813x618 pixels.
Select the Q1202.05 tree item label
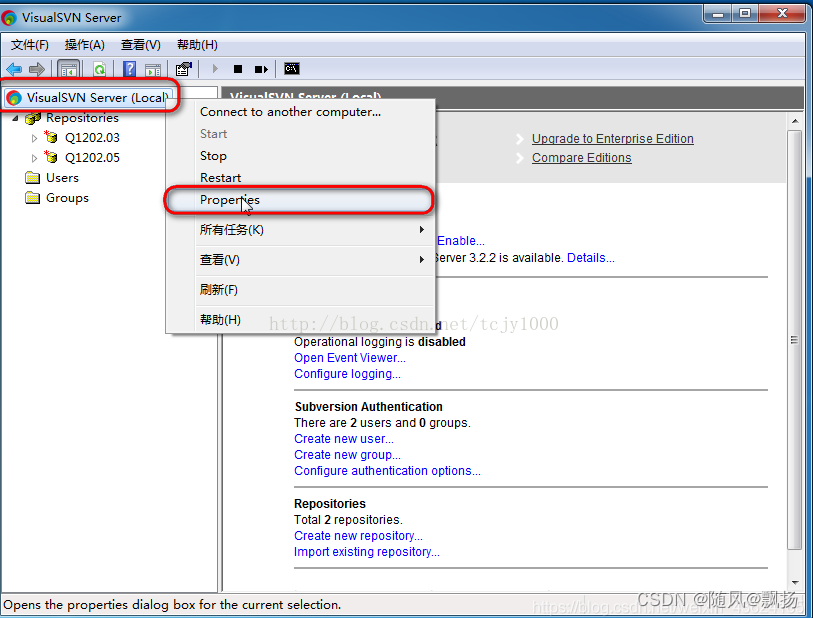tap(92, 158)
